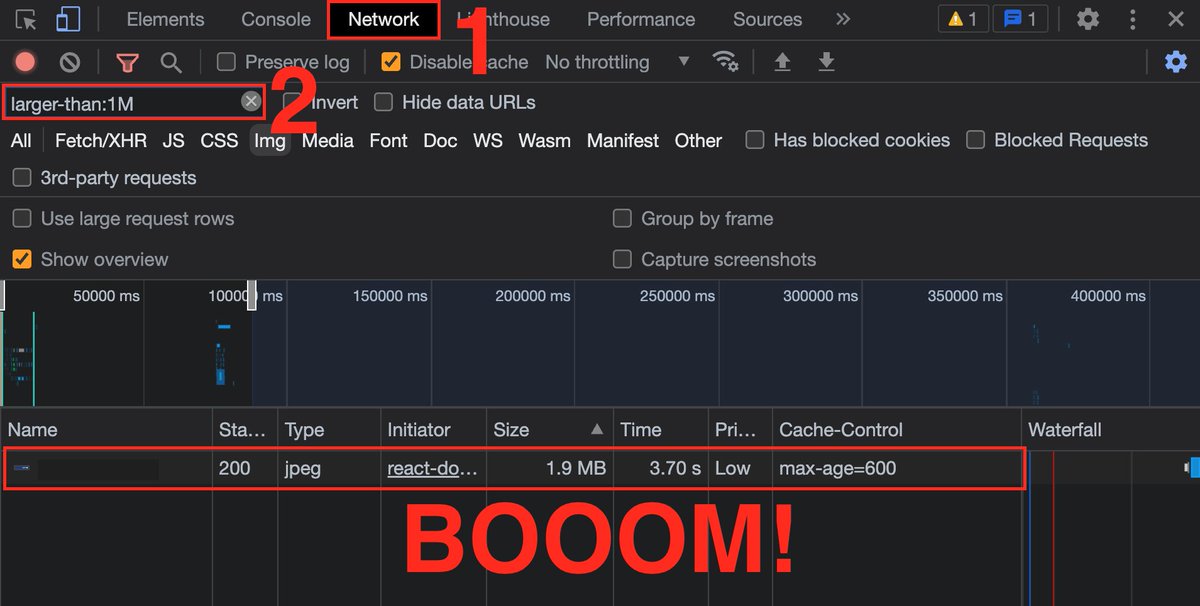Open network conditions via the wifi icon
The width and height of the screenshot is (1200, 606).
[726, 61]
